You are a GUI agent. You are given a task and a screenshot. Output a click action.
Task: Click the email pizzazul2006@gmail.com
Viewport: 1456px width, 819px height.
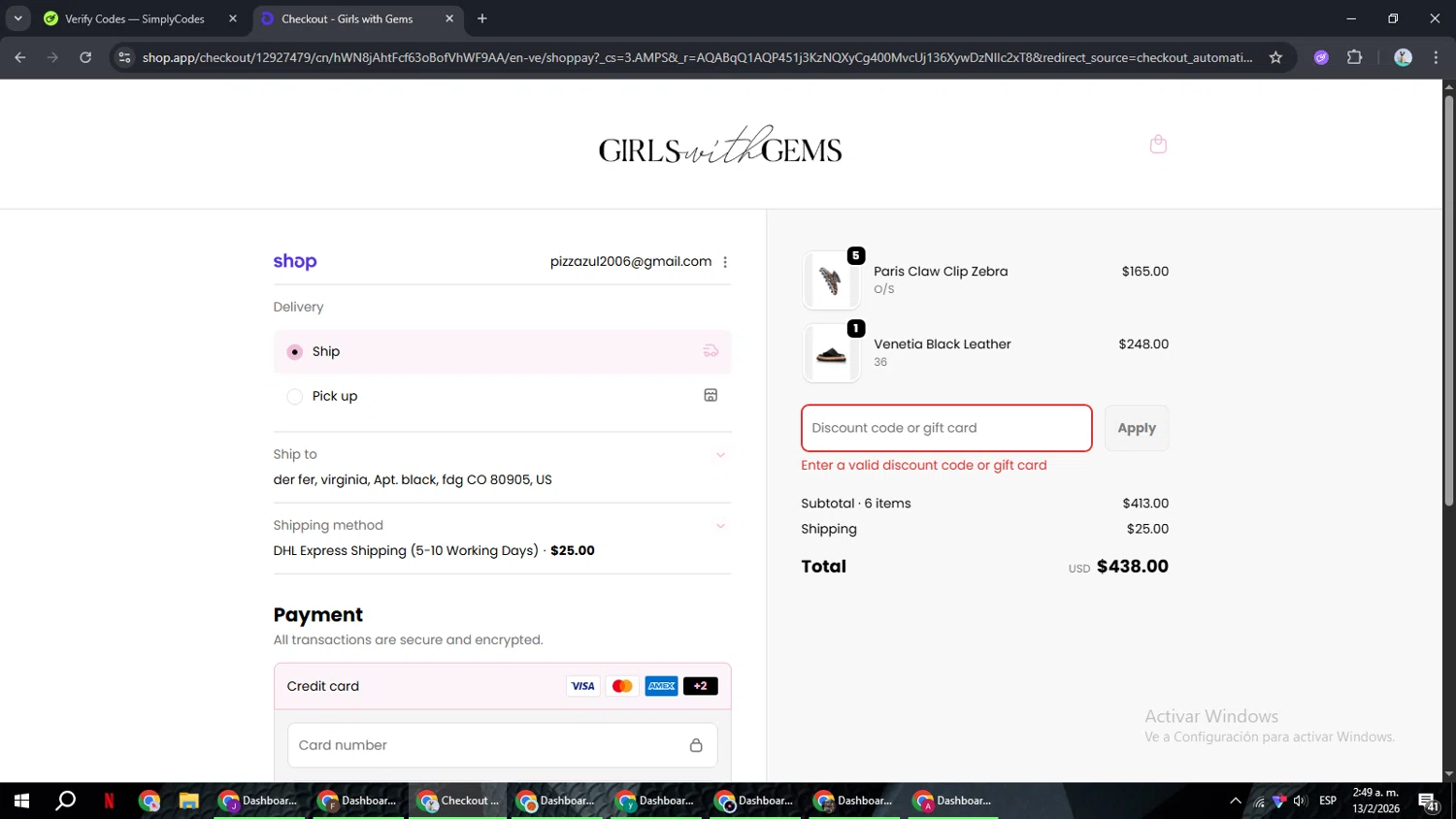click(631, 262)
